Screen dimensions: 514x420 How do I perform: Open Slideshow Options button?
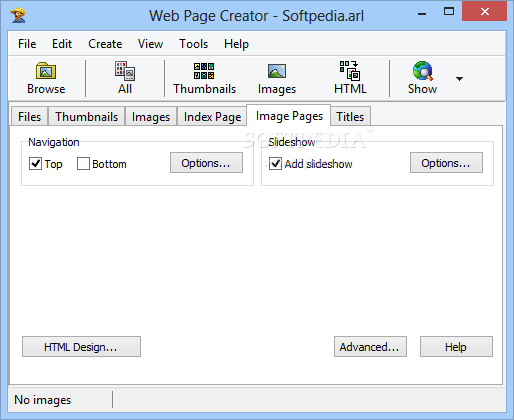pyautogui.click(x=446, y=163)
